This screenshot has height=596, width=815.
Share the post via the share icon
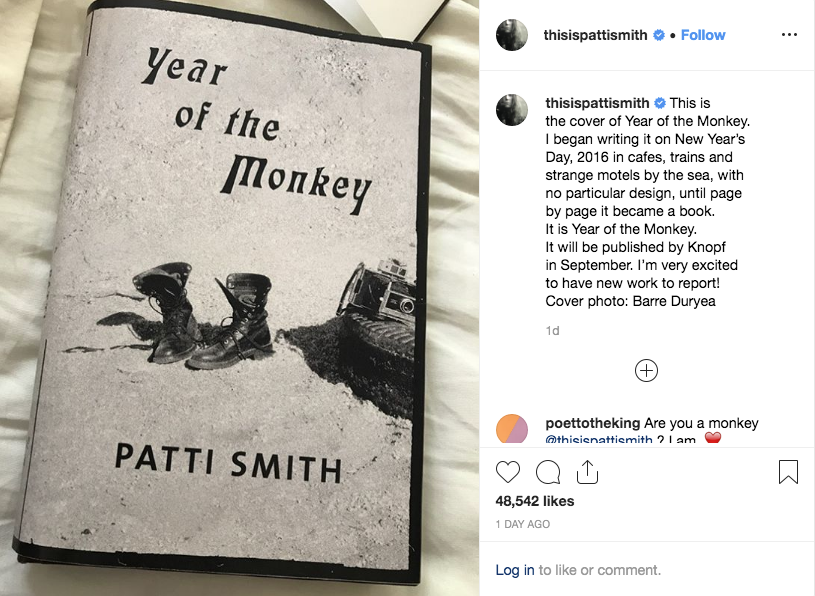pos(587,471)
